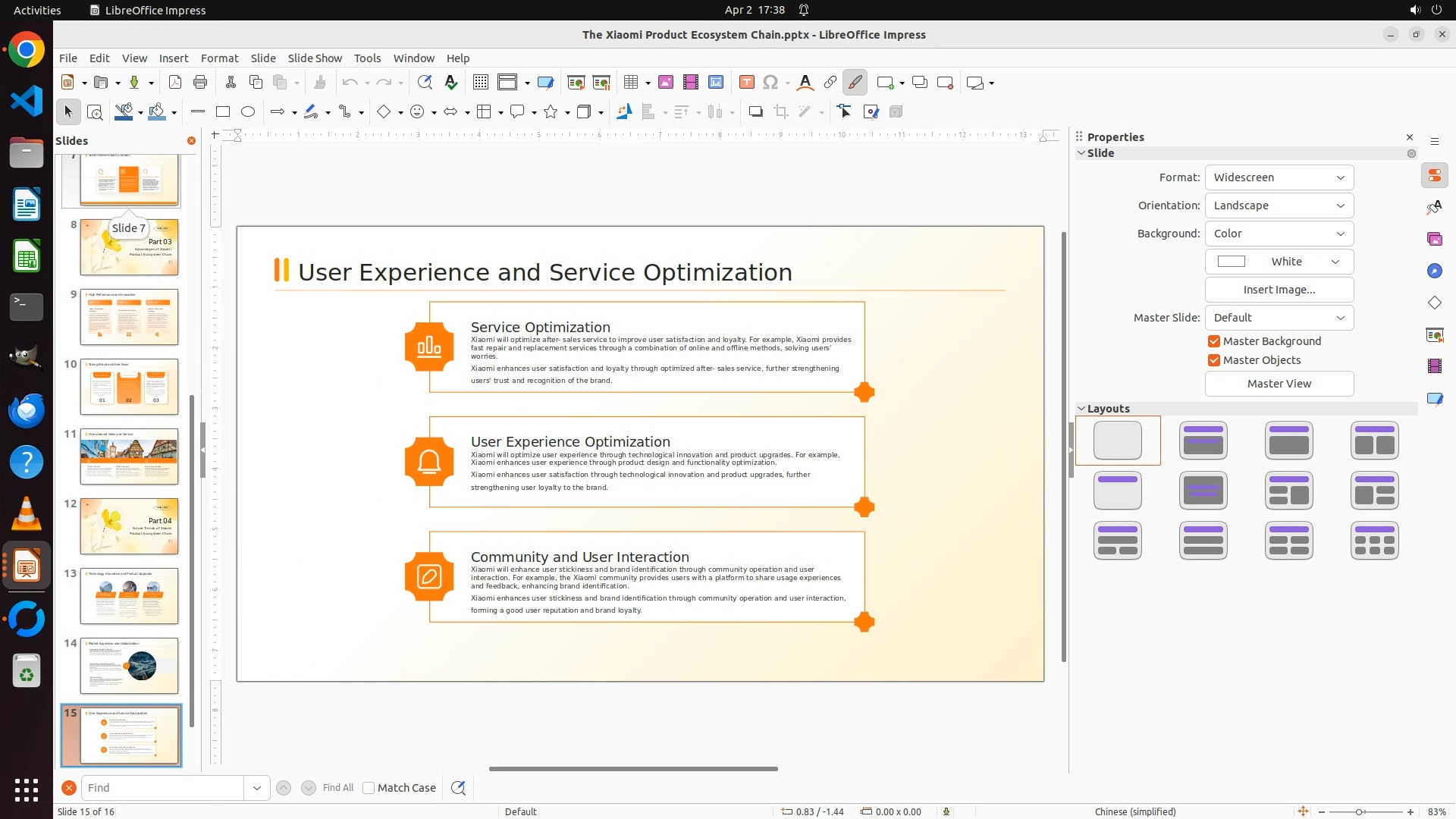Enable the Match Case checkbox

[x=369, y=788]
